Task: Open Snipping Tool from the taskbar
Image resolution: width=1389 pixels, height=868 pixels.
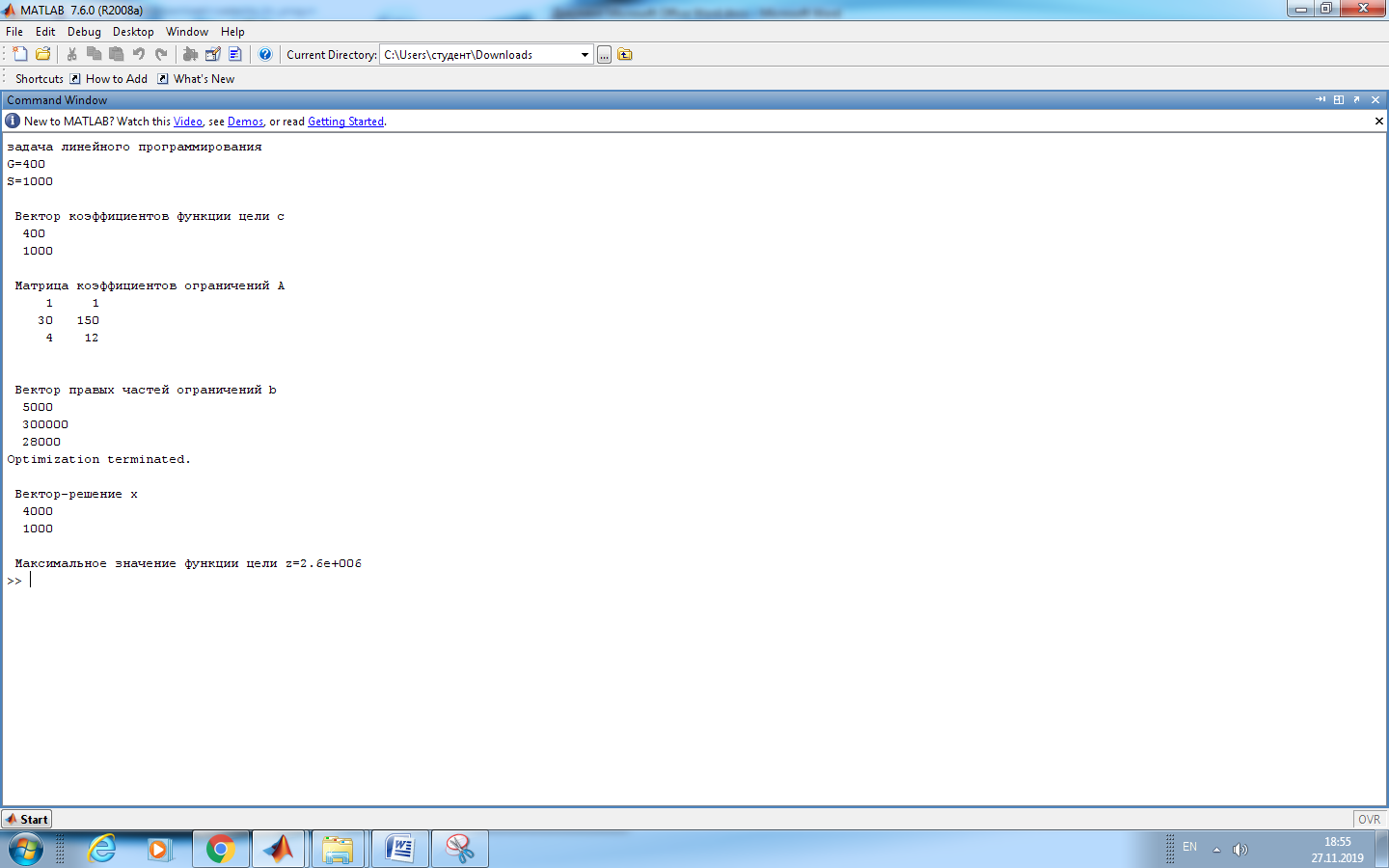Action: [460, 850]
